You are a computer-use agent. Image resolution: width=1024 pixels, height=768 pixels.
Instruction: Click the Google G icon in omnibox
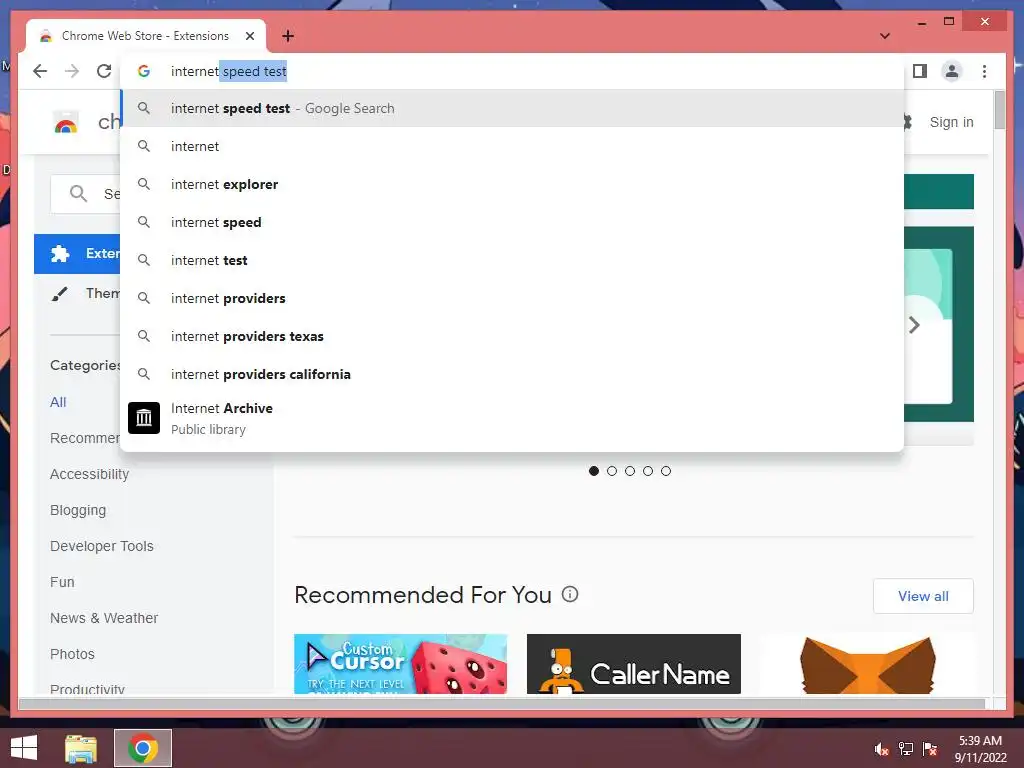(x=144, y=71)
